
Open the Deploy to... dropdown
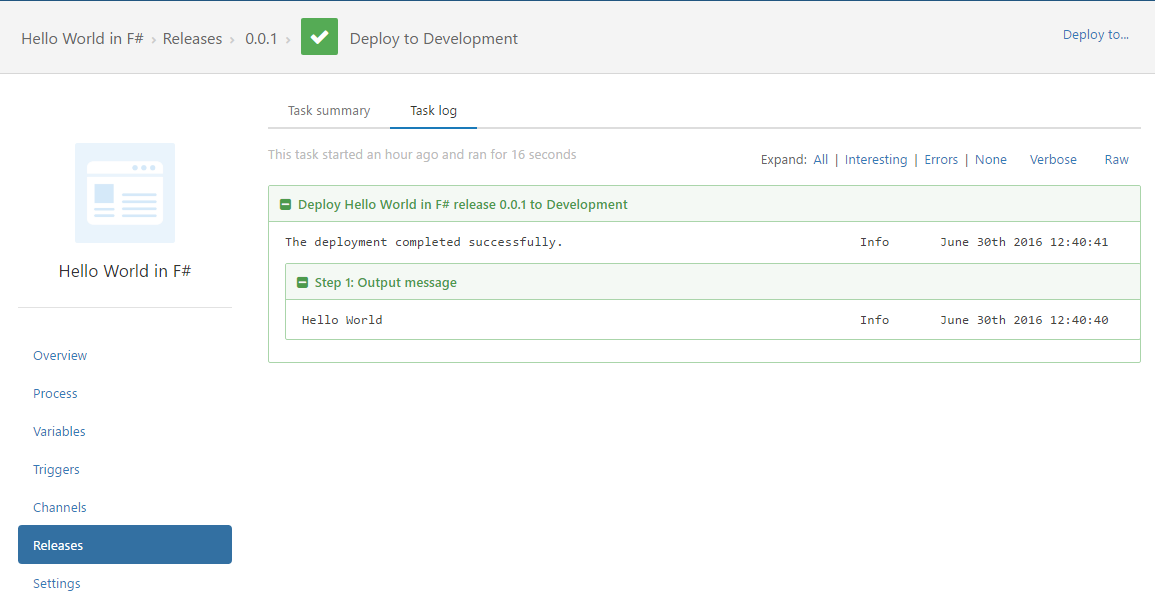click(x=1095, y=35)
